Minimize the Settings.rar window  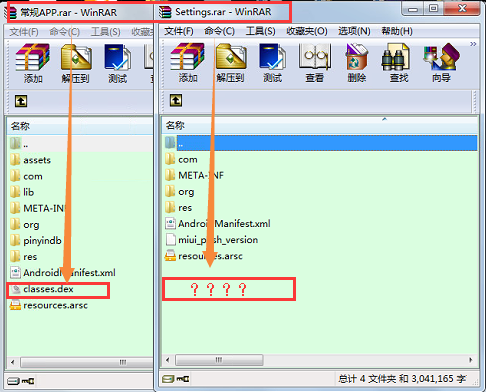413,9
